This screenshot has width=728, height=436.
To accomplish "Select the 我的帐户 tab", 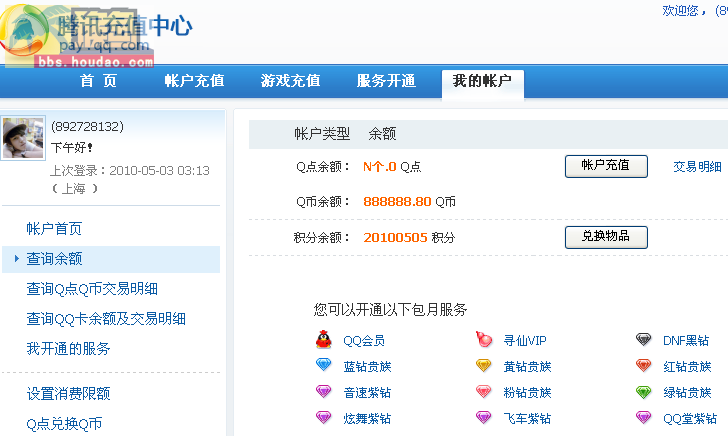I will (x=483, y=84).
